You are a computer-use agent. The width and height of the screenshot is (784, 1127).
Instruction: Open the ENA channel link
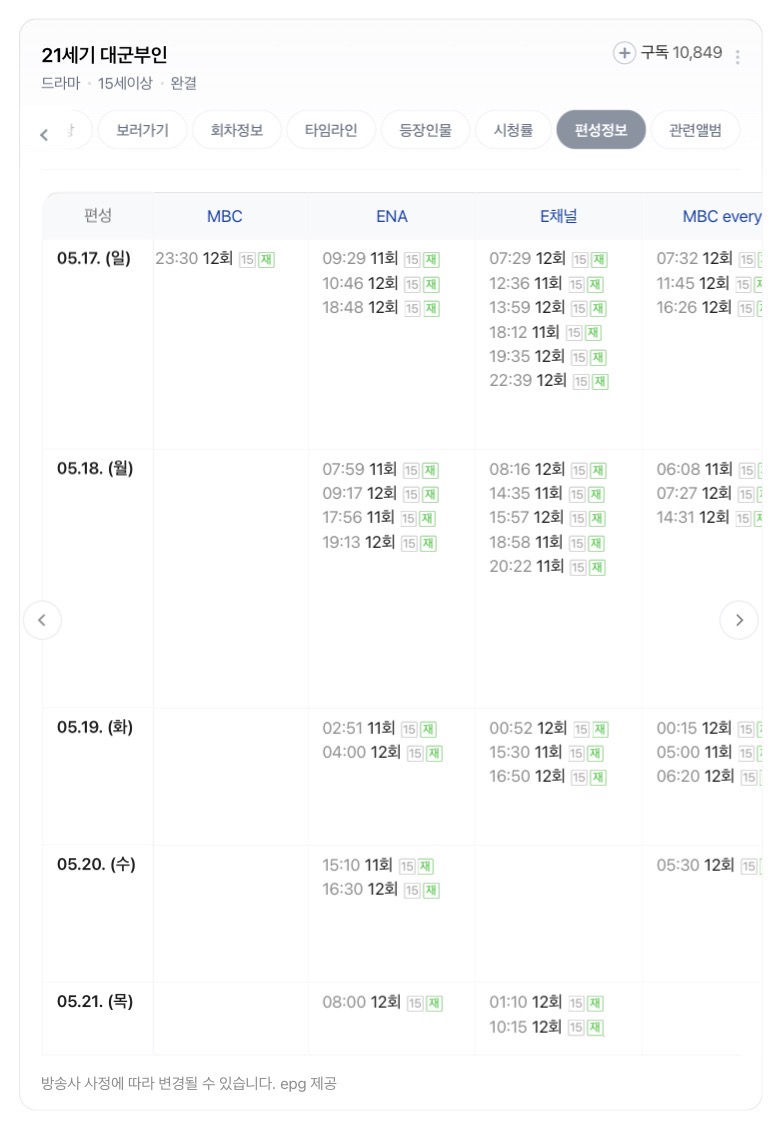tap(392, 216)
